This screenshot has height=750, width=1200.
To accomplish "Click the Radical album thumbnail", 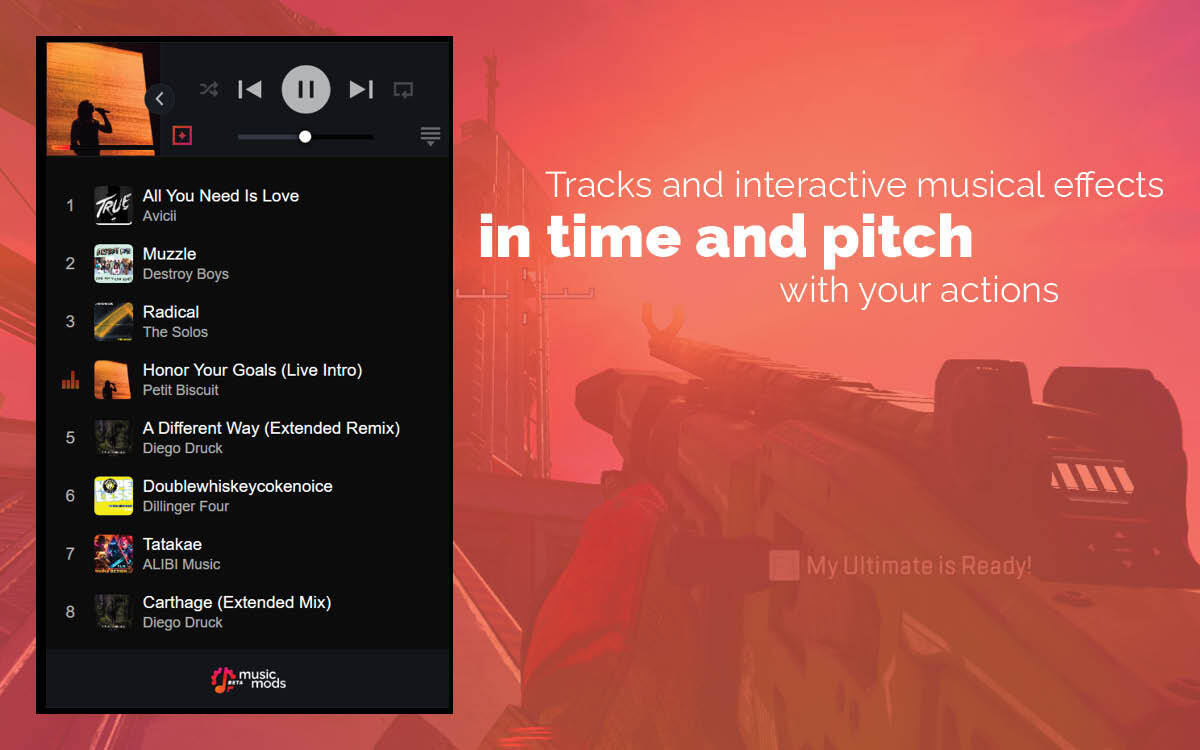I will click(x=113, y=321).
